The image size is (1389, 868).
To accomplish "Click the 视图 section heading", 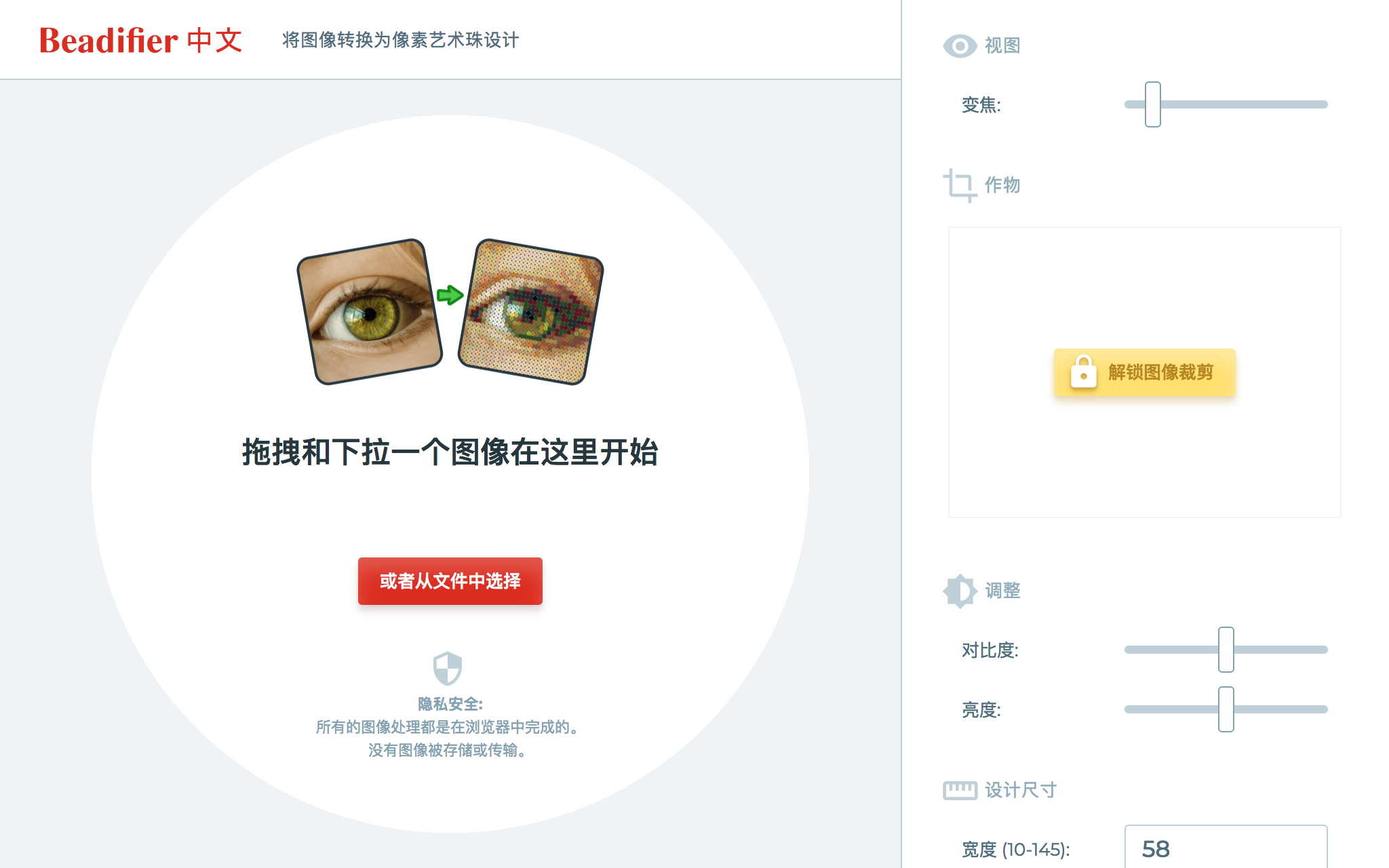I will pos(1002,46).
